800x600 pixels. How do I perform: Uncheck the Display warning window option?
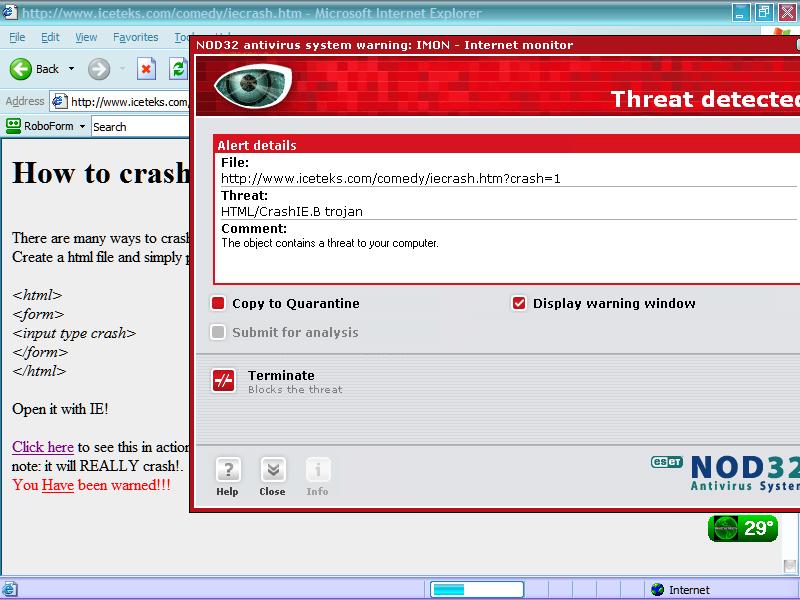pos(519,304)
